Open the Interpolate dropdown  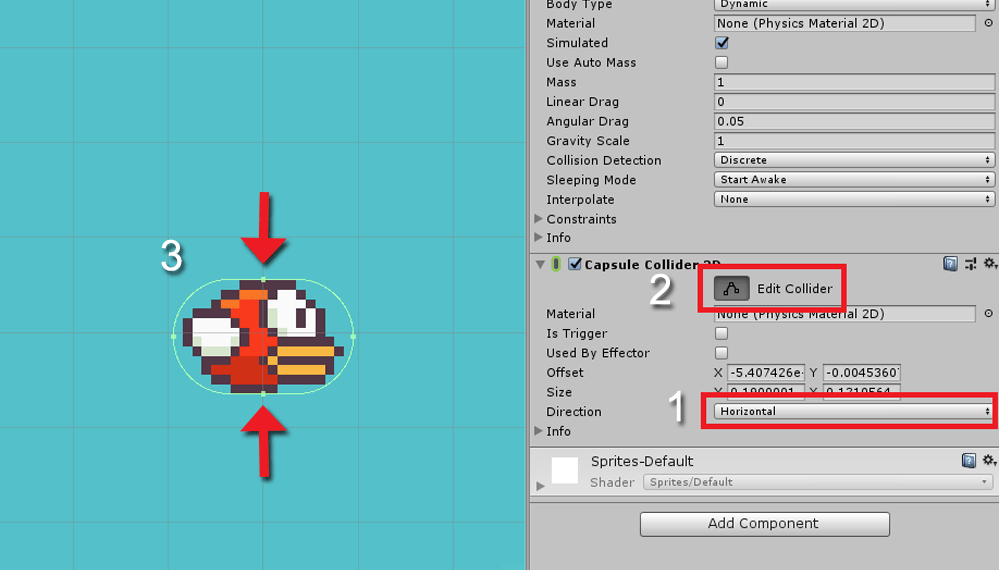point(854,199)
